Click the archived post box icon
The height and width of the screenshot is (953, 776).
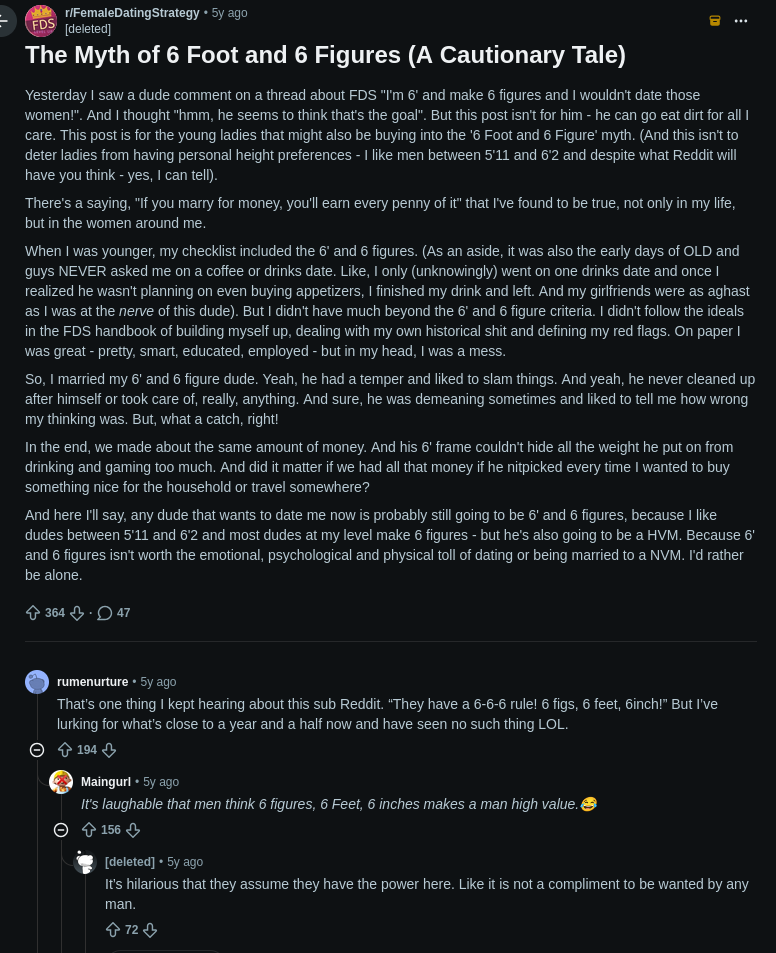[x=715, y=21]
